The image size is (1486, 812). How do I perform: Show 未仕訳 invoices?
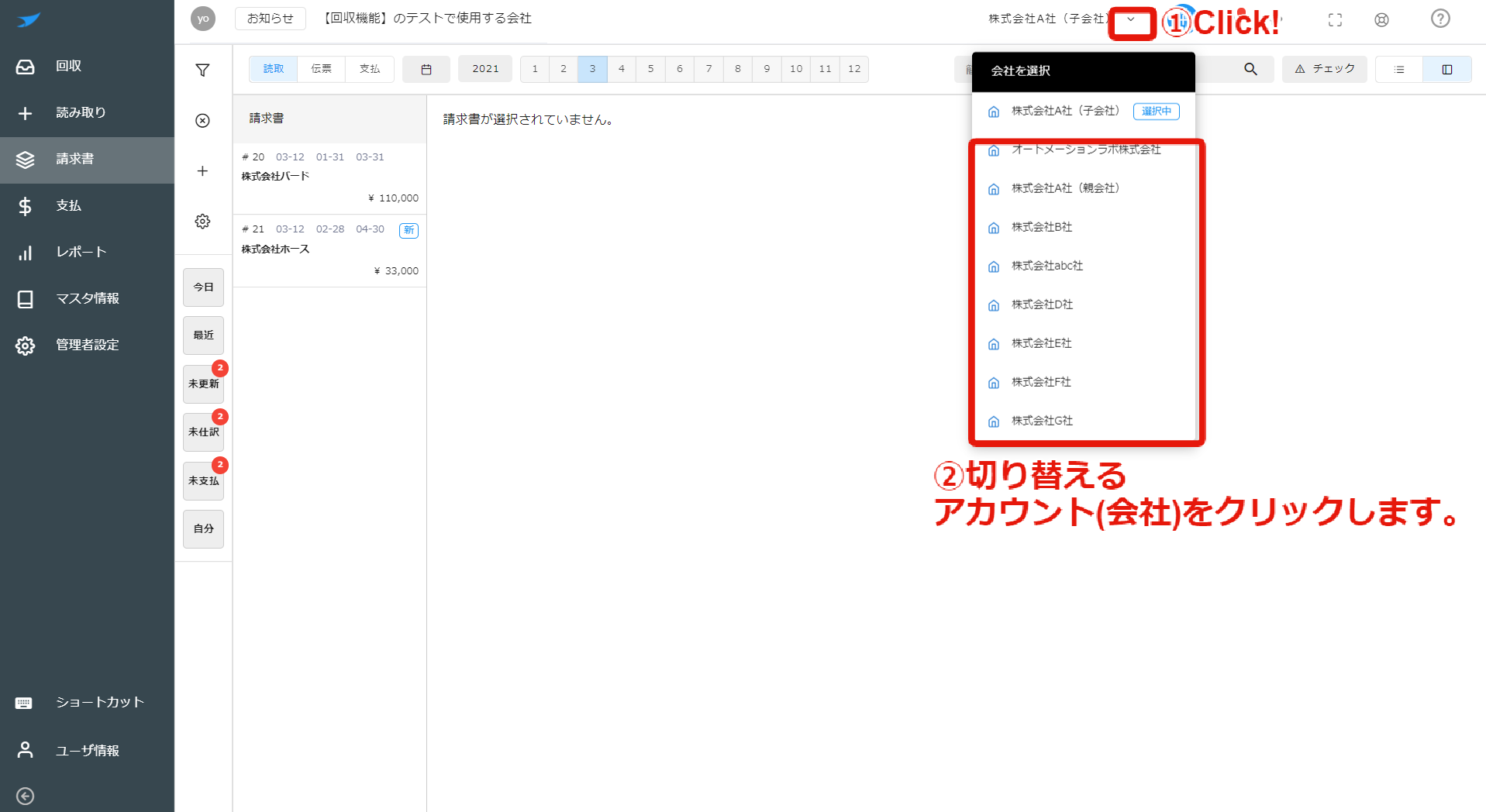tap(203, 432)
